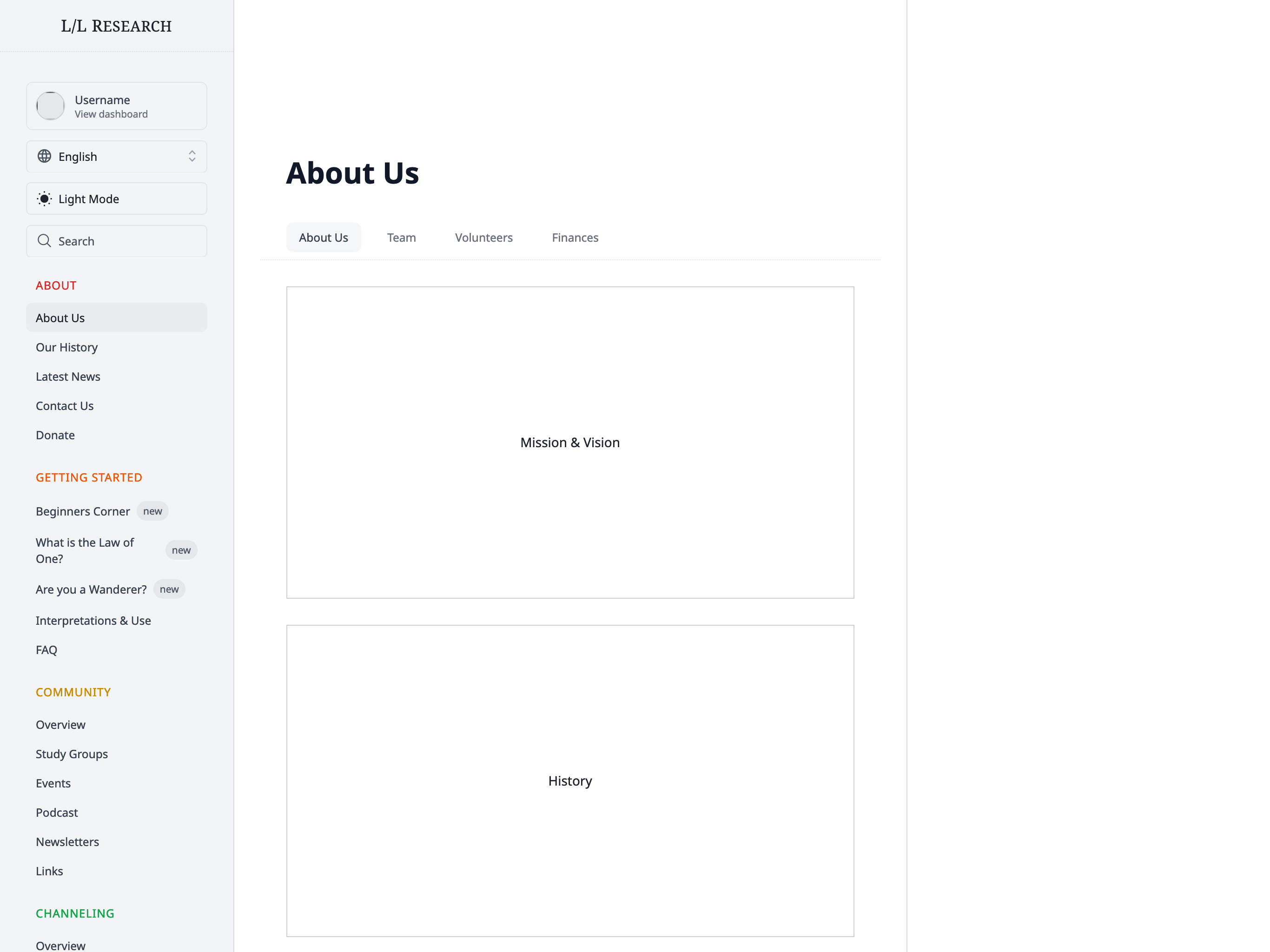The height and width of the screenshot is (952, 1270).
Task: Open Username View dashboard card
Action: pyautogui.click(x=117, y=106)
